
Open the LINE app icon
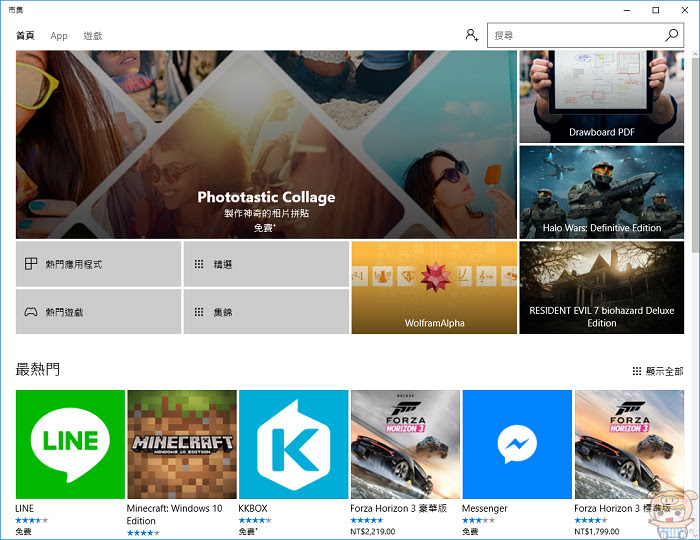(71, 444)
